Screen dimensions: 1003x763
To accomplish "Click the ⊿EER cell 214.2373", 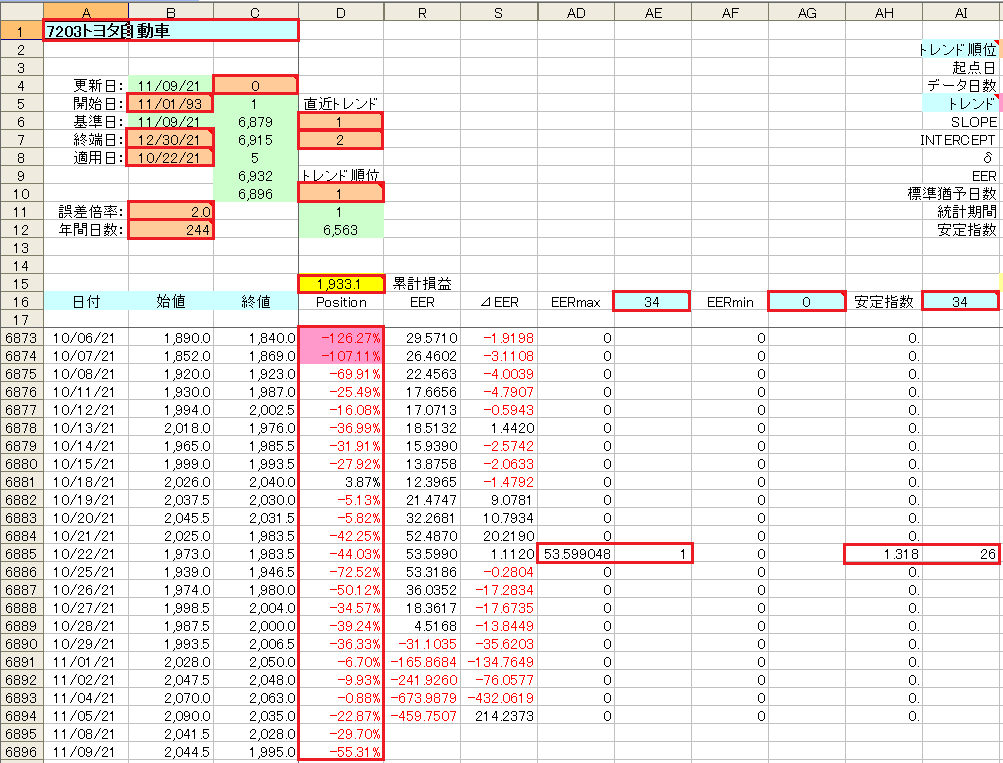I will tap(499, 716).
